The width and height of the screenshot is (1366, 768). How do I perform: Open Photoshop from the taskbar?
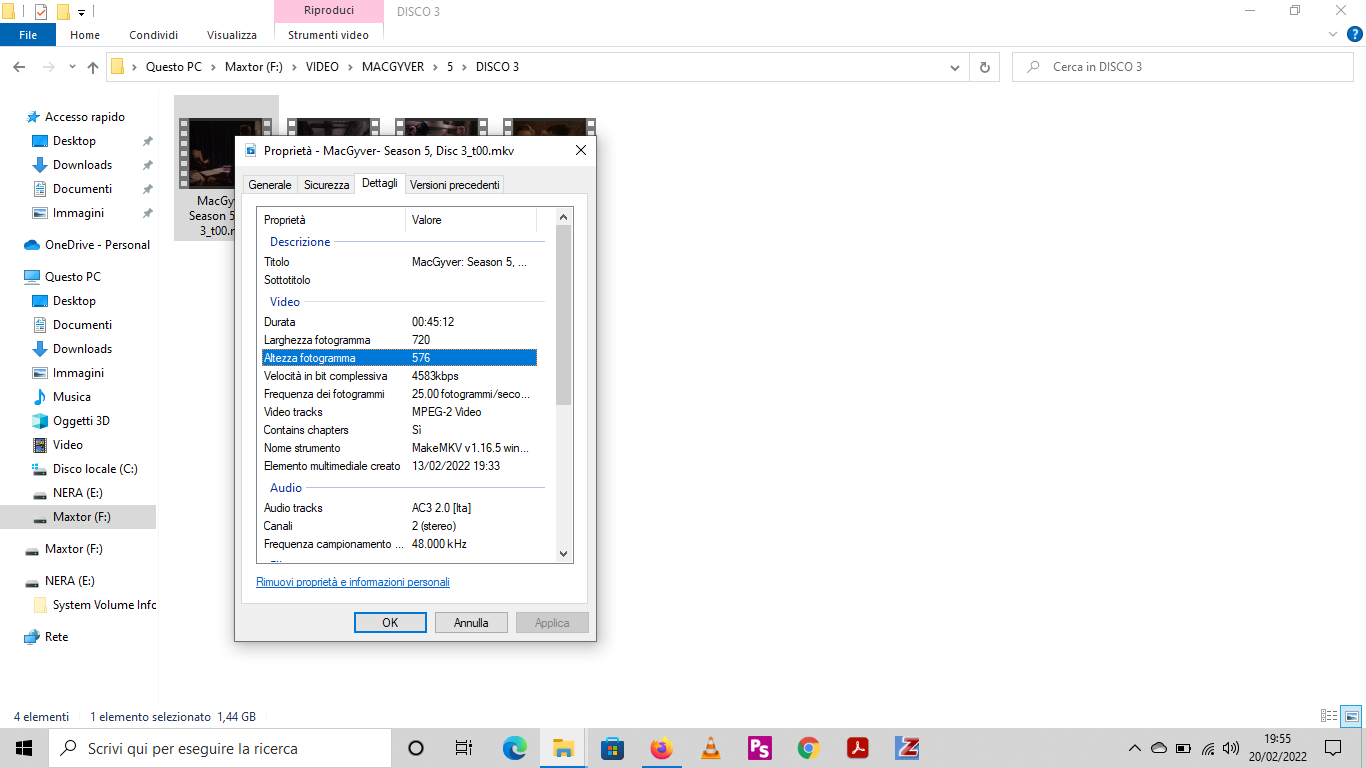[x=759, y=748]
